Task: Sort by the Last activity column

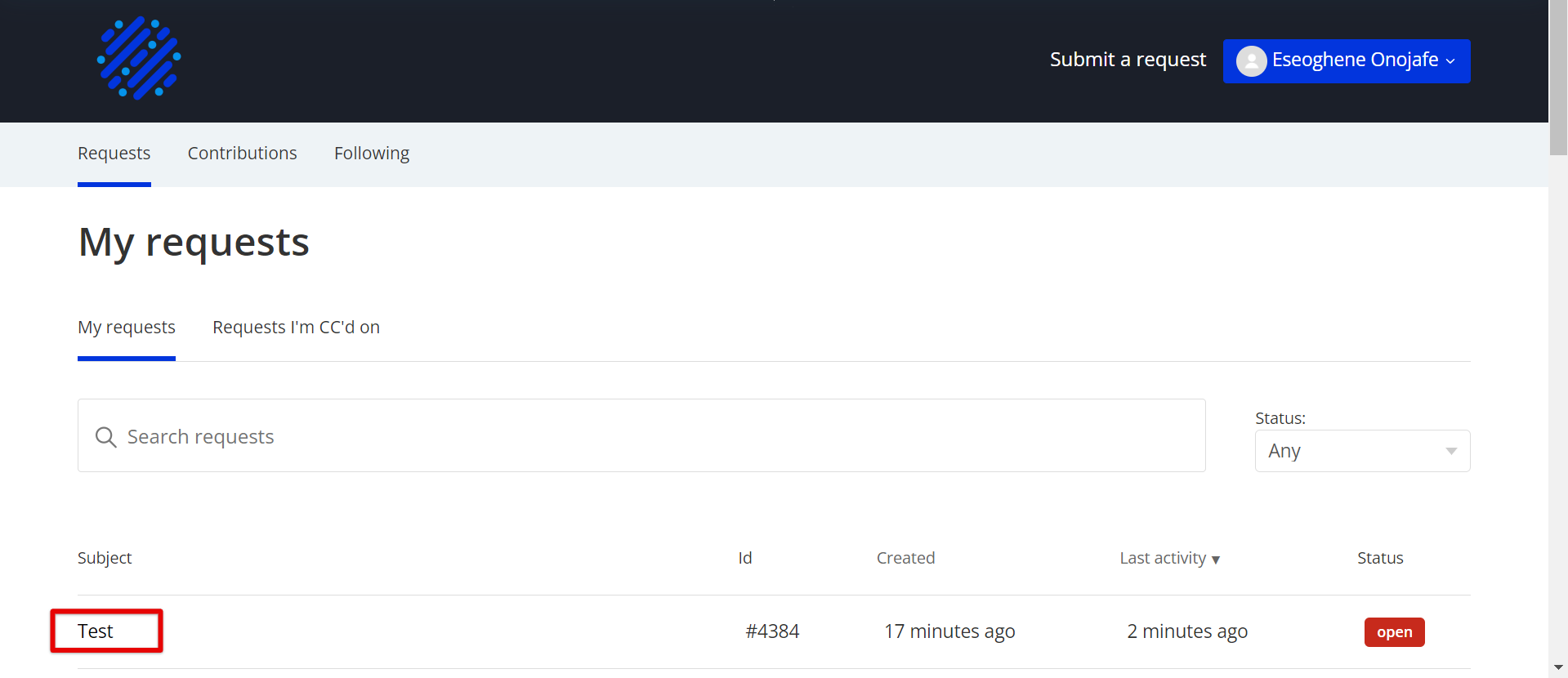Action: tap(1163, 558)
